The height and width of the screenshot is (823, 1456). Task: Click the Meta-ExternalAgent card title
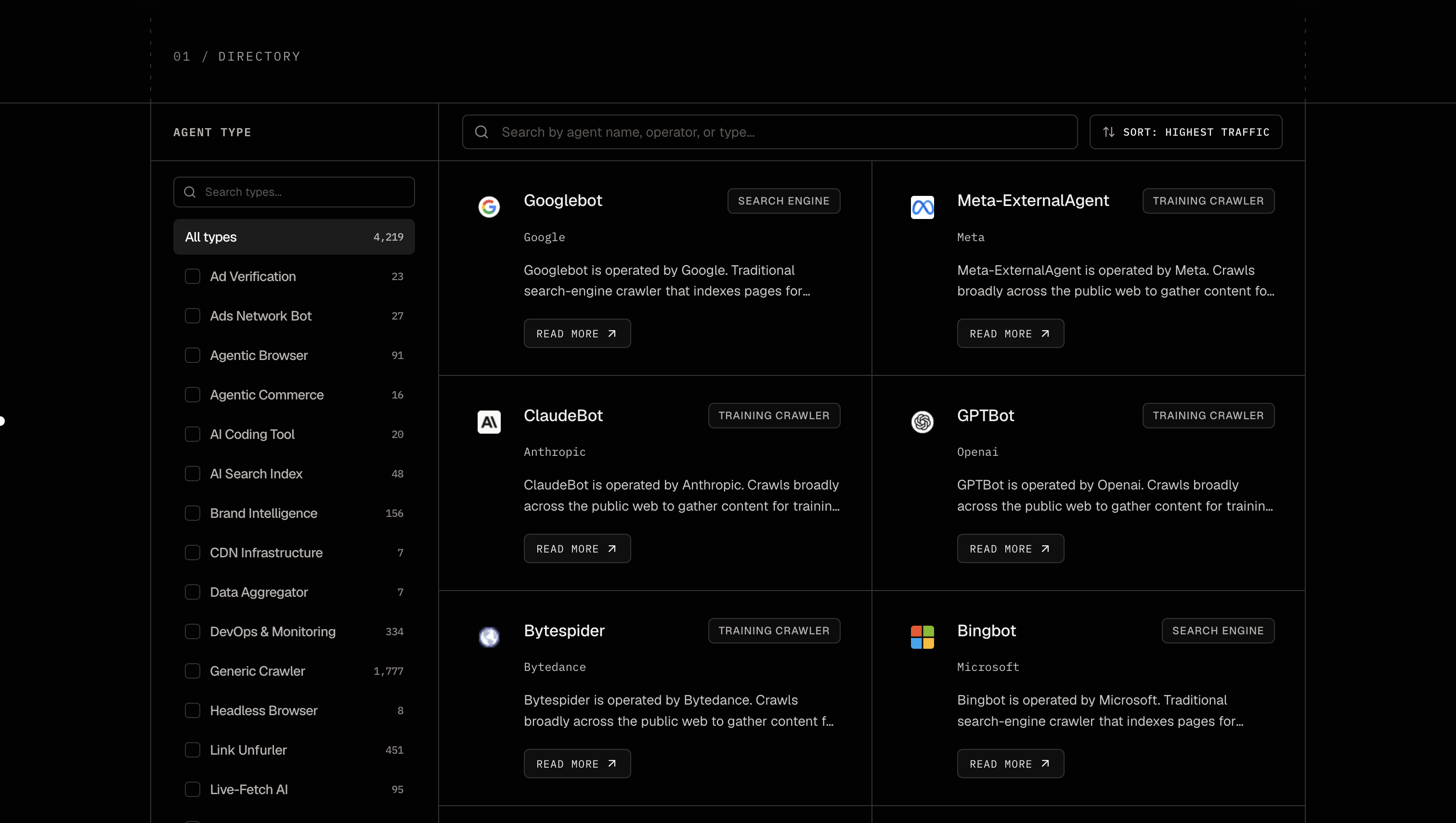click(x=1032, y=201)
